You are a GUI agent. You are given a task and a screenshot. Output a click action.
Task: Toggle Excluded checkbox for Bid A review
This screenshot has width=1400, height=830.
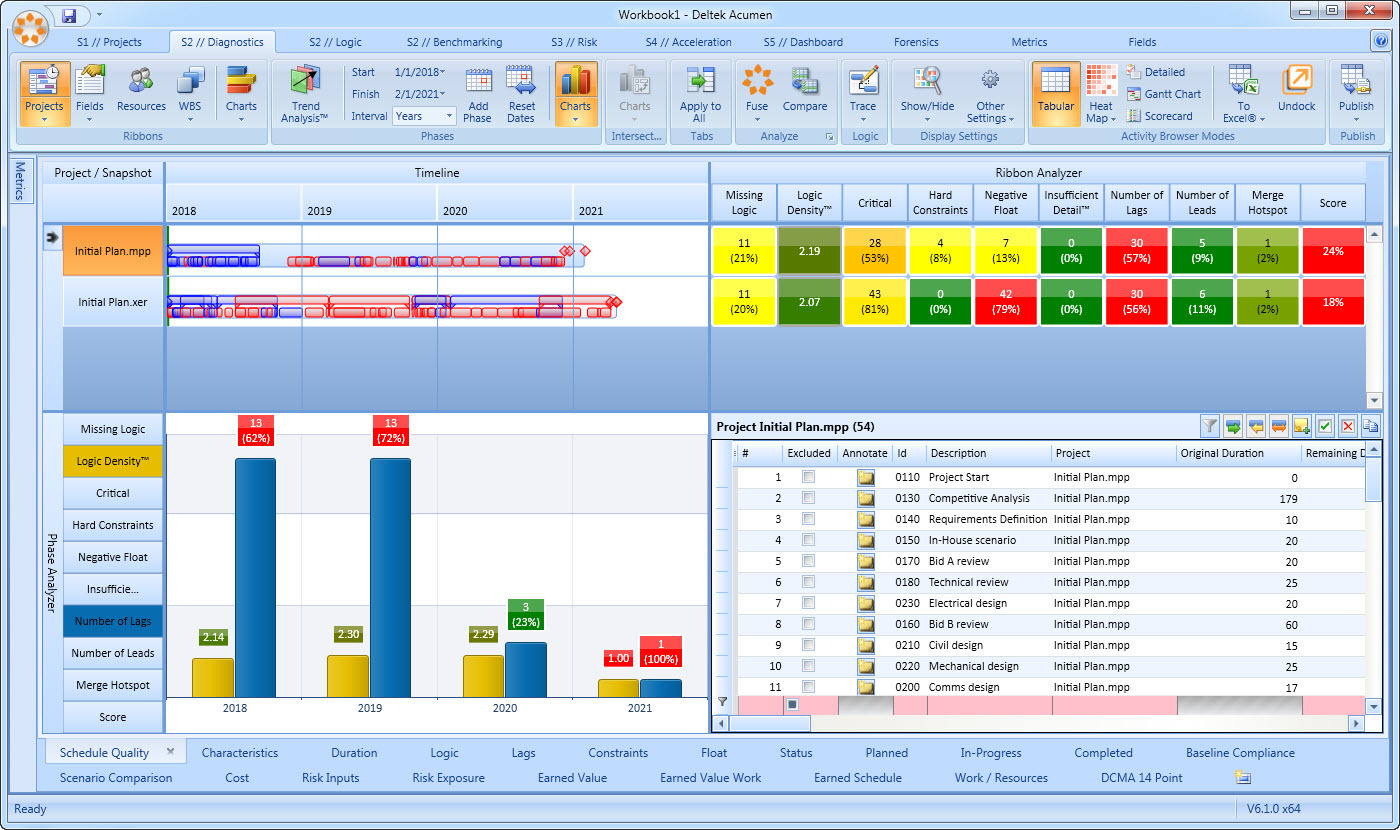(808, 562)
